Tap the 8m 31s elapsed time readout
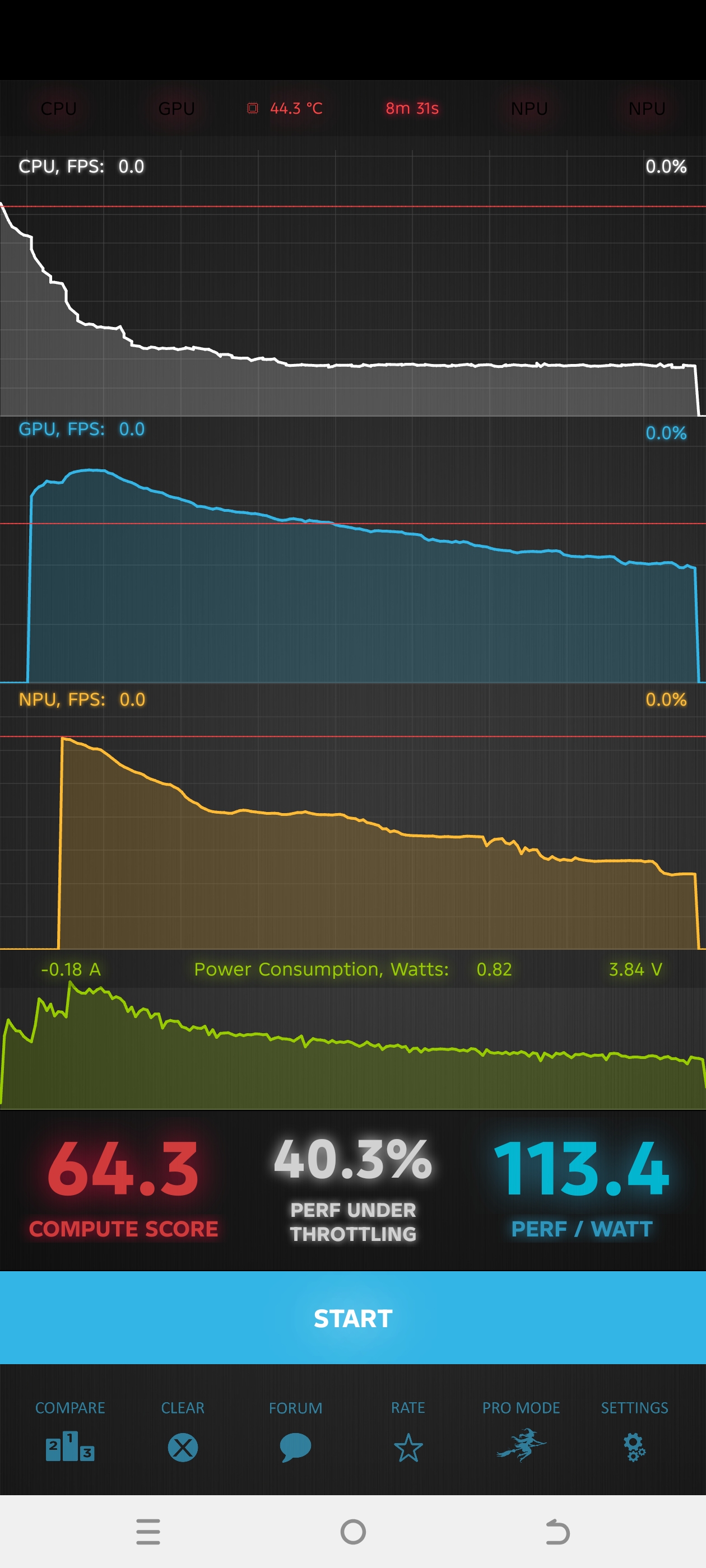The width and height of the screenshot is (706, 1568). [x=412, y=108]
